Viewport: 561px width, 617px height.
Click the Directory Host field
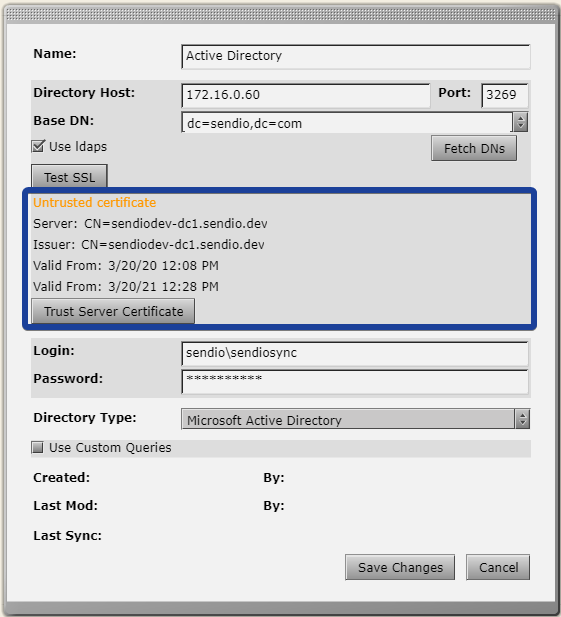tap(306, 96)
